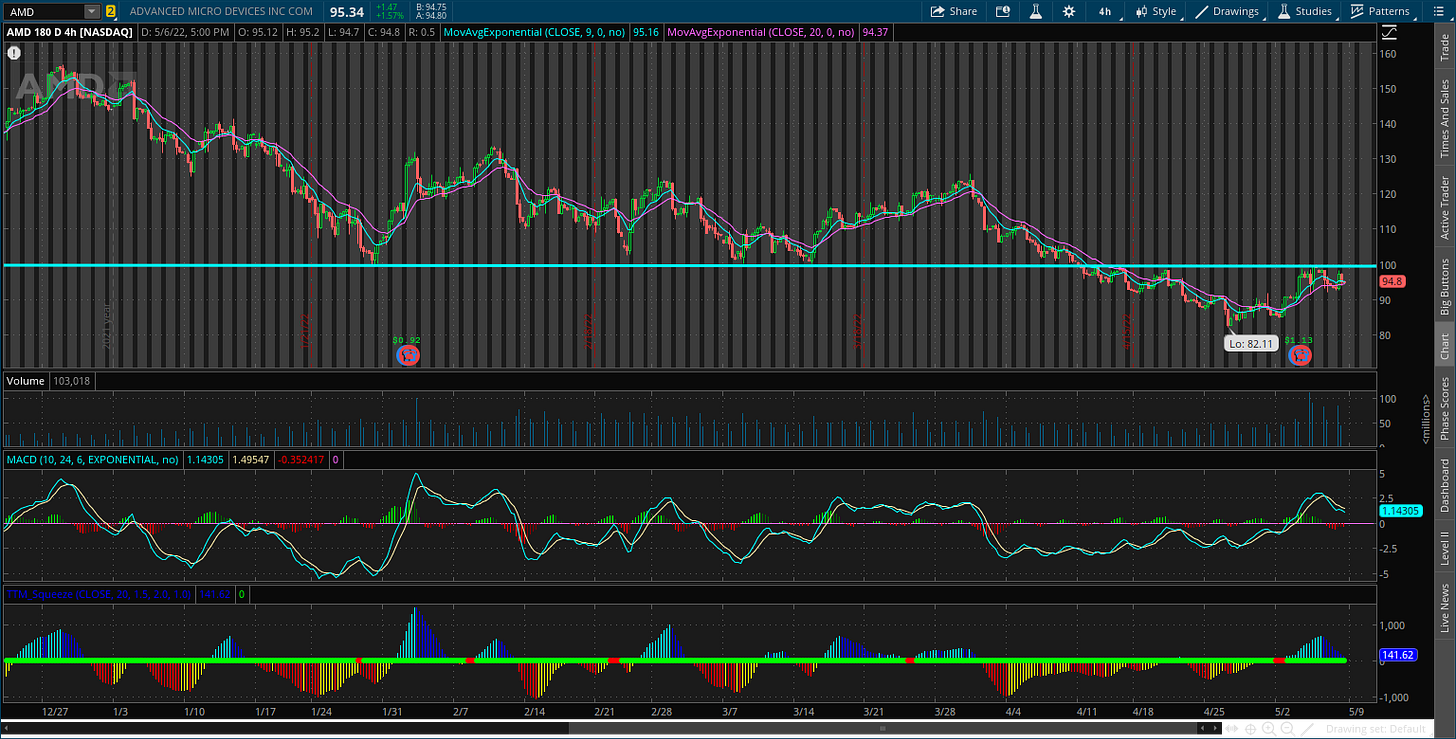Click the Volume subgraph label
The height and width of the screenshot is (739, 1456).
click(25, 381)
